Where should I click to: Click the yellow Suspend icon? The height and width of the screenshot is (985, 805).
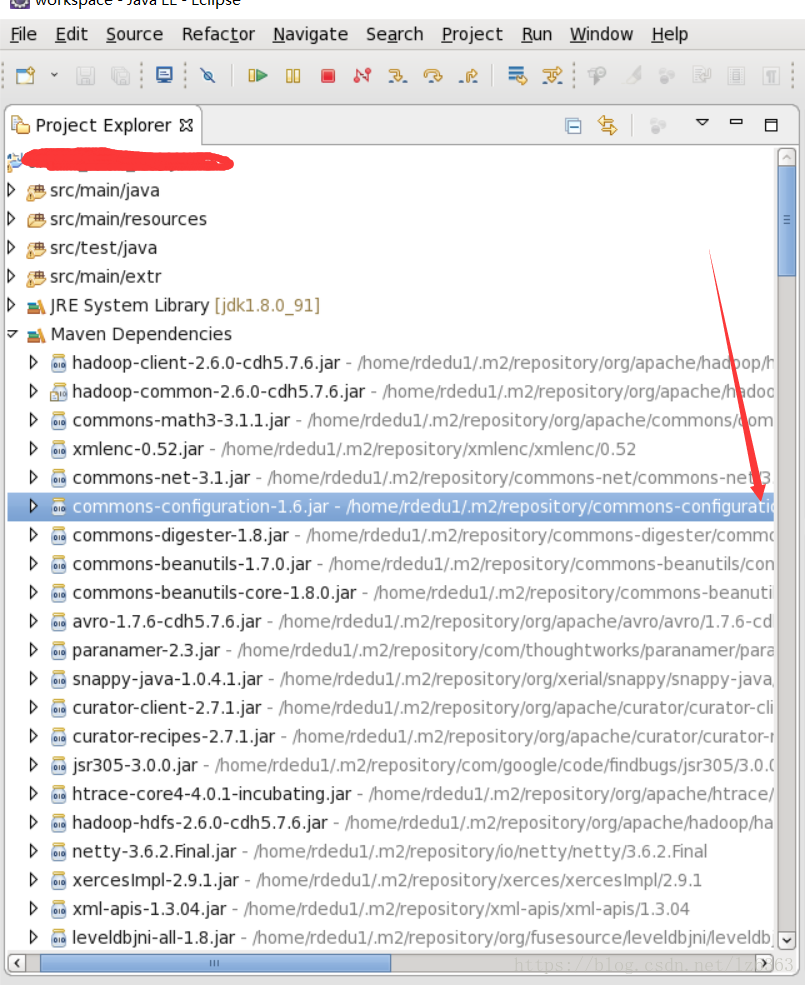293,76
